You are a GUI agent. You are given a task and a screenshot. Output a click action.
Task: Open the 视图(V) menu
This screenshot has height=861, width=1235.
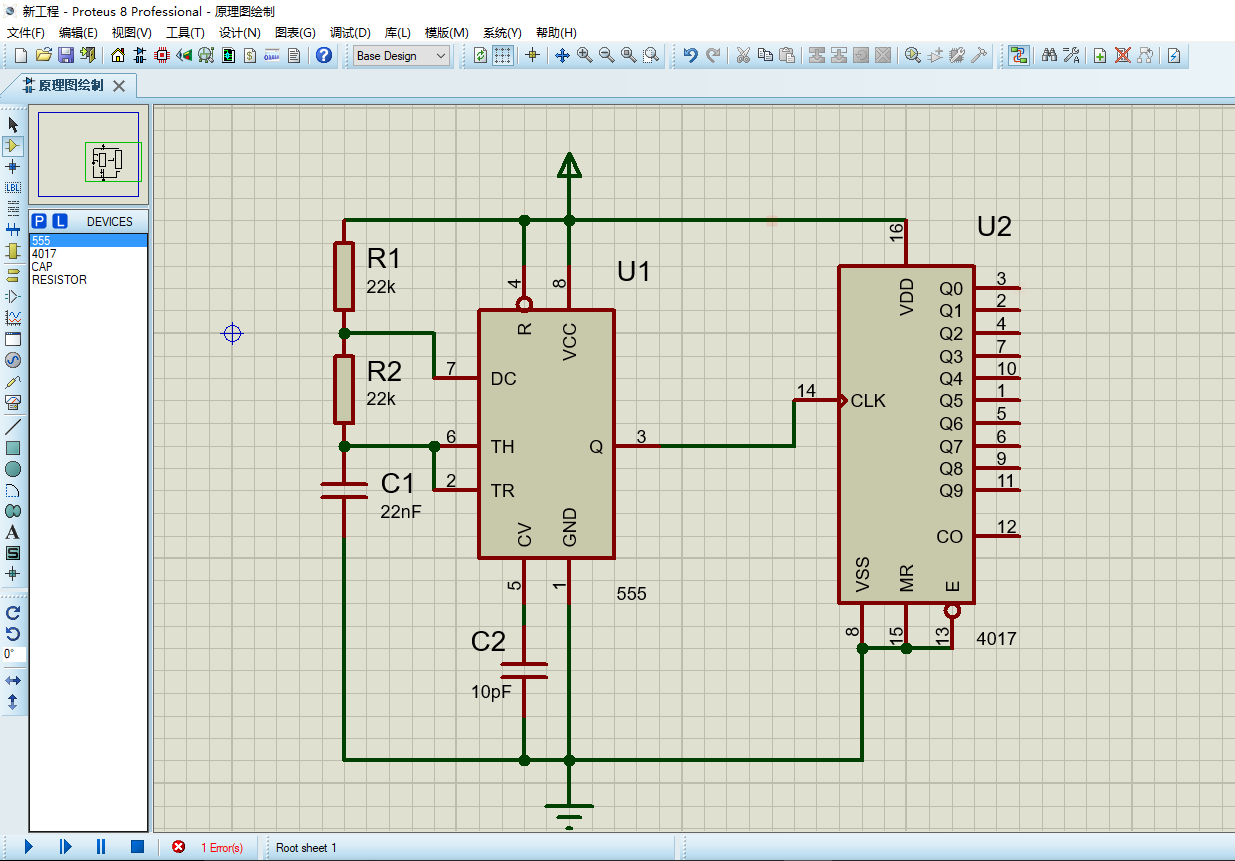coord(132,32)
